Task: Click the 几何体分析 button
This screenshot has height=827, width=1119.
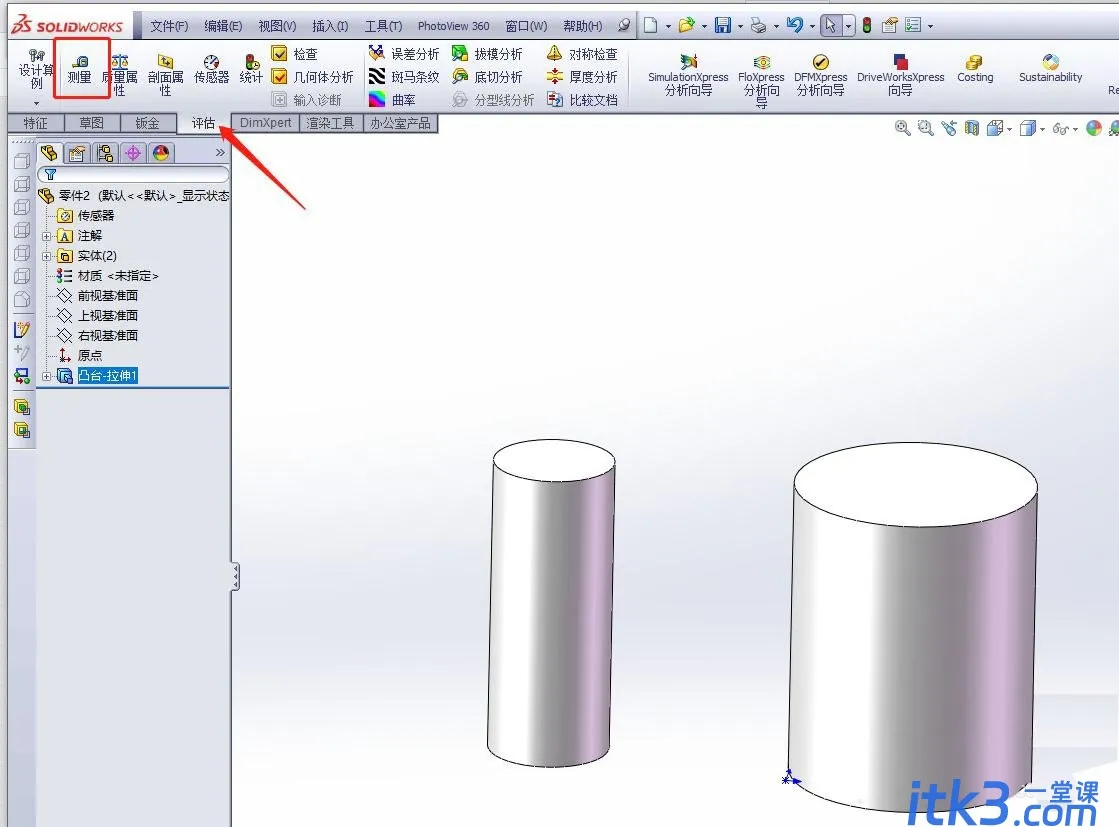Action: pyautogui.click(x=313, y=76)
